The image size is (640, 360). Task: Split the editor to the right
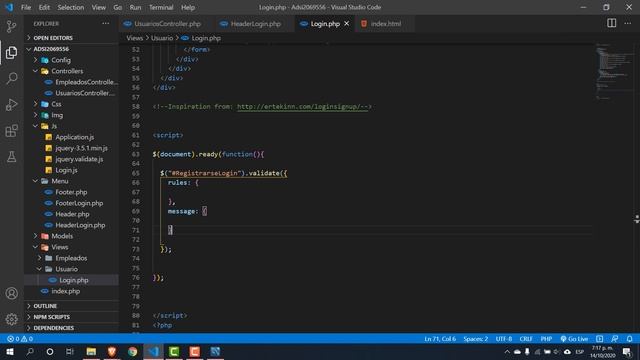pos(611,23)
